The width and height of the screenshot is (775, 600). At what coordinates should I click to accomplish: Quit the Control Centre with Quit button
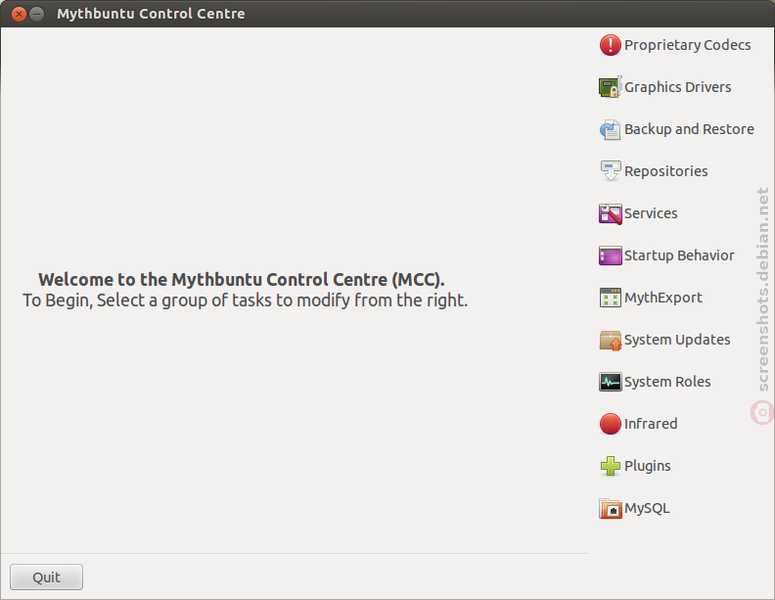pos(46,577)
